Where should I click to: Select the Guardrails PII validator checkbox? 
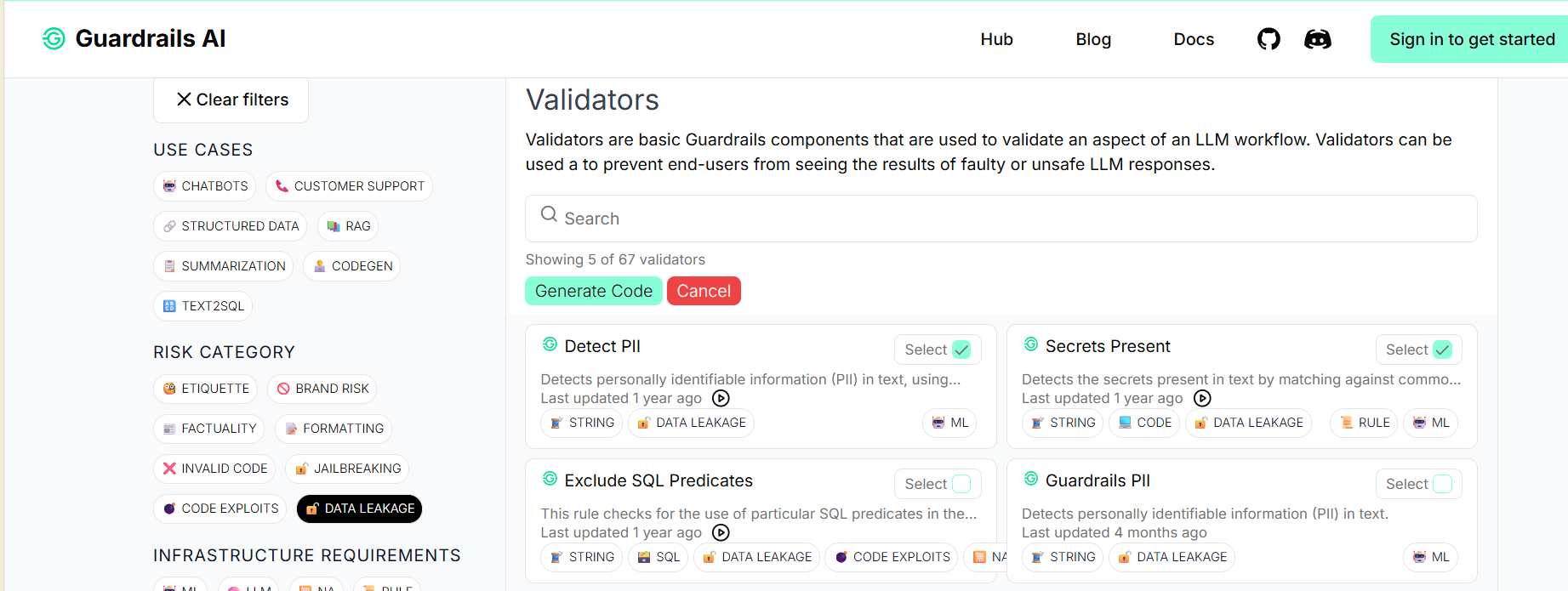pyautogui.click(x=1442, y=483)
